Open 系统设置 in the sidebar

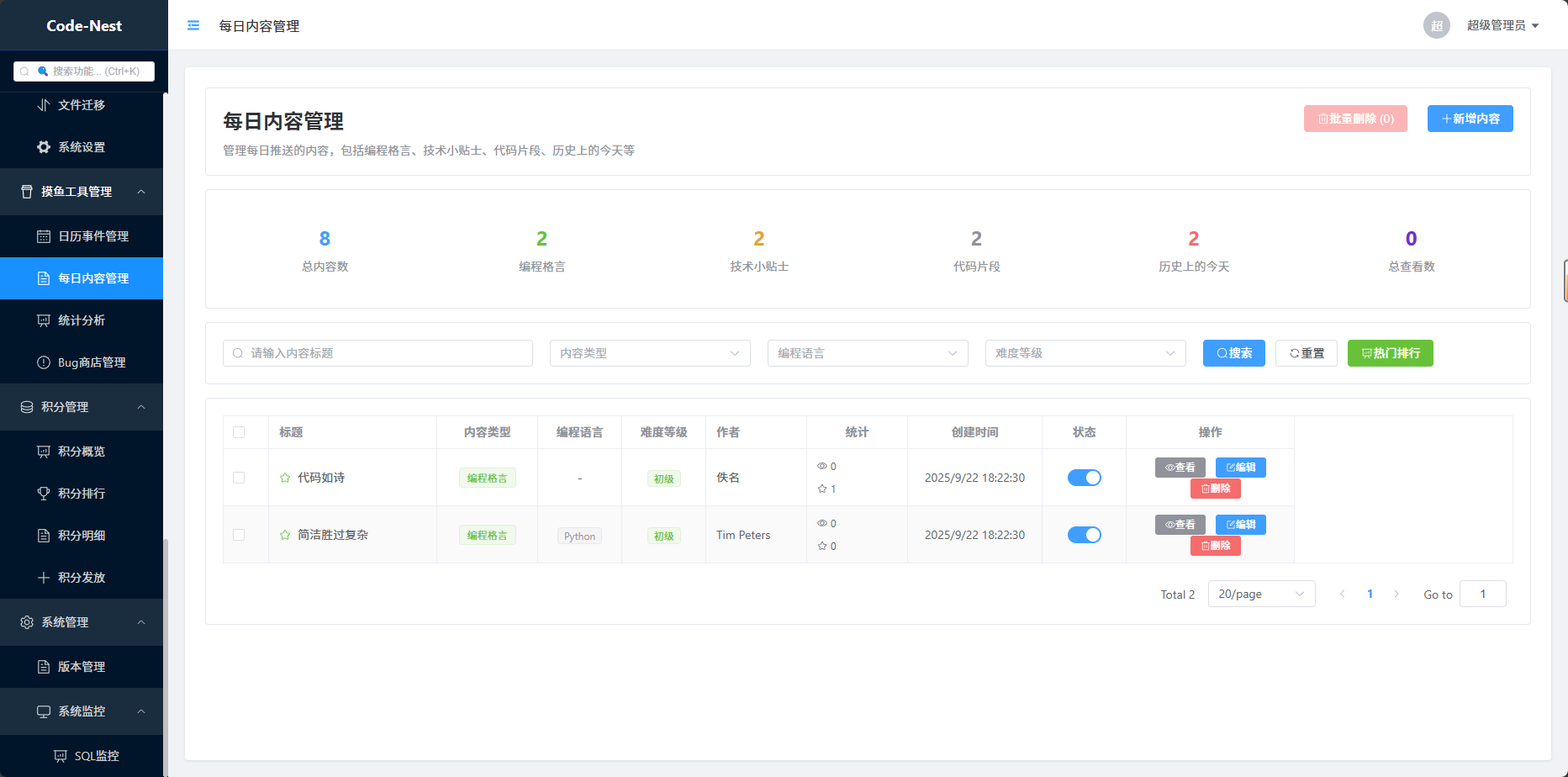click(82, 147)
